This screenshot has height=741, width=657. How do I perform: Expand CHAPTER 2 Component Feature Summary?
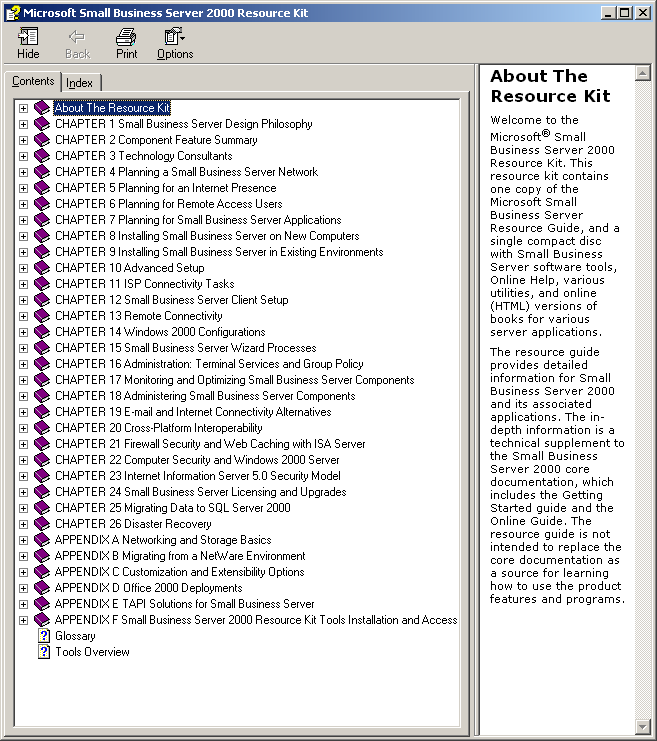pyautogui.click(x=23, y=140)
